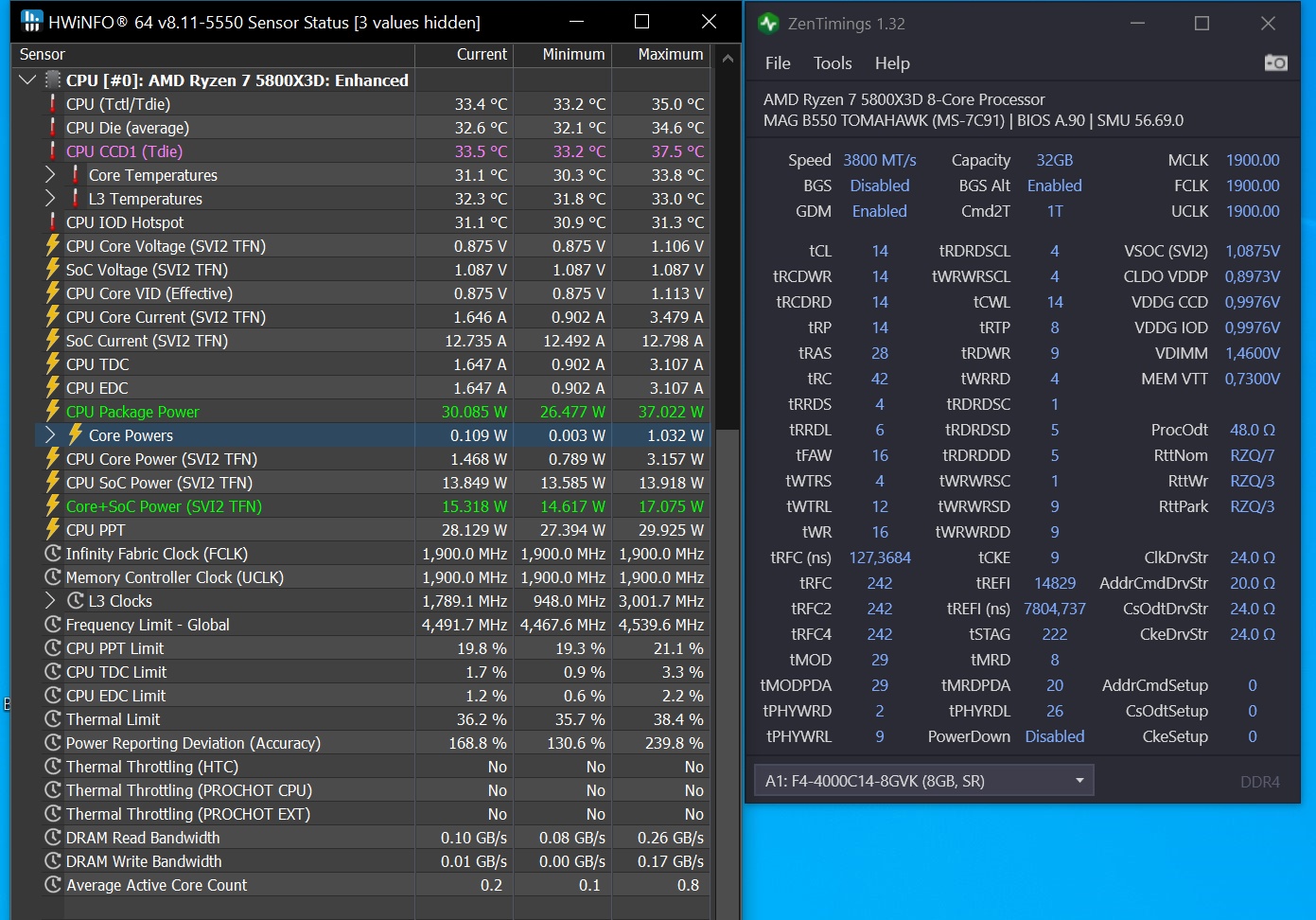The width and height of the screenshot is (1316, 920).
Task: Maximize the HWiNFO Sensor Status window
Action: 641,22
